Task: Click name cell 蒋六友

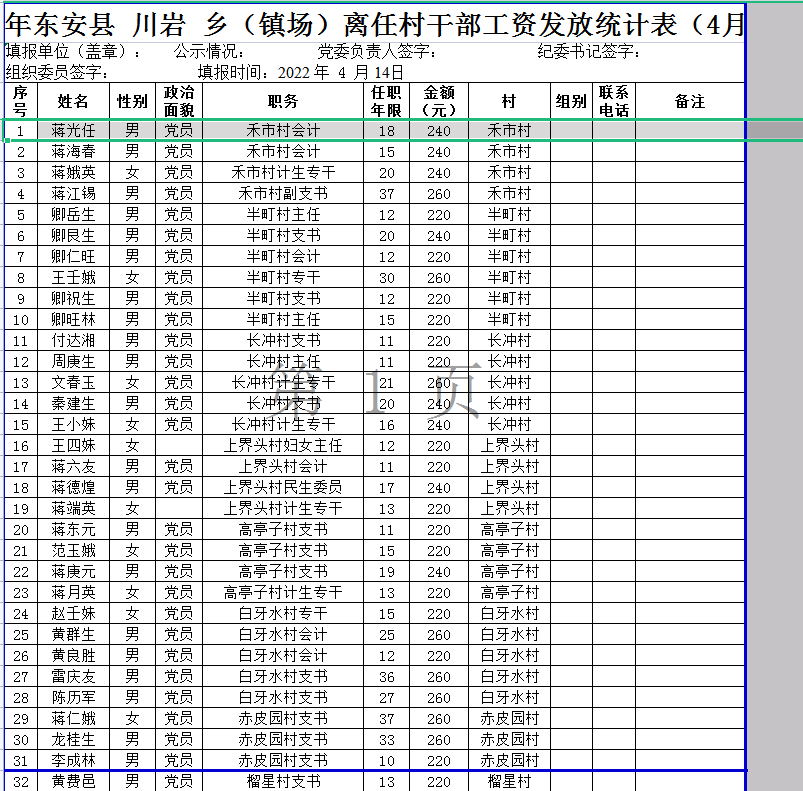Action: coord(73,466)
